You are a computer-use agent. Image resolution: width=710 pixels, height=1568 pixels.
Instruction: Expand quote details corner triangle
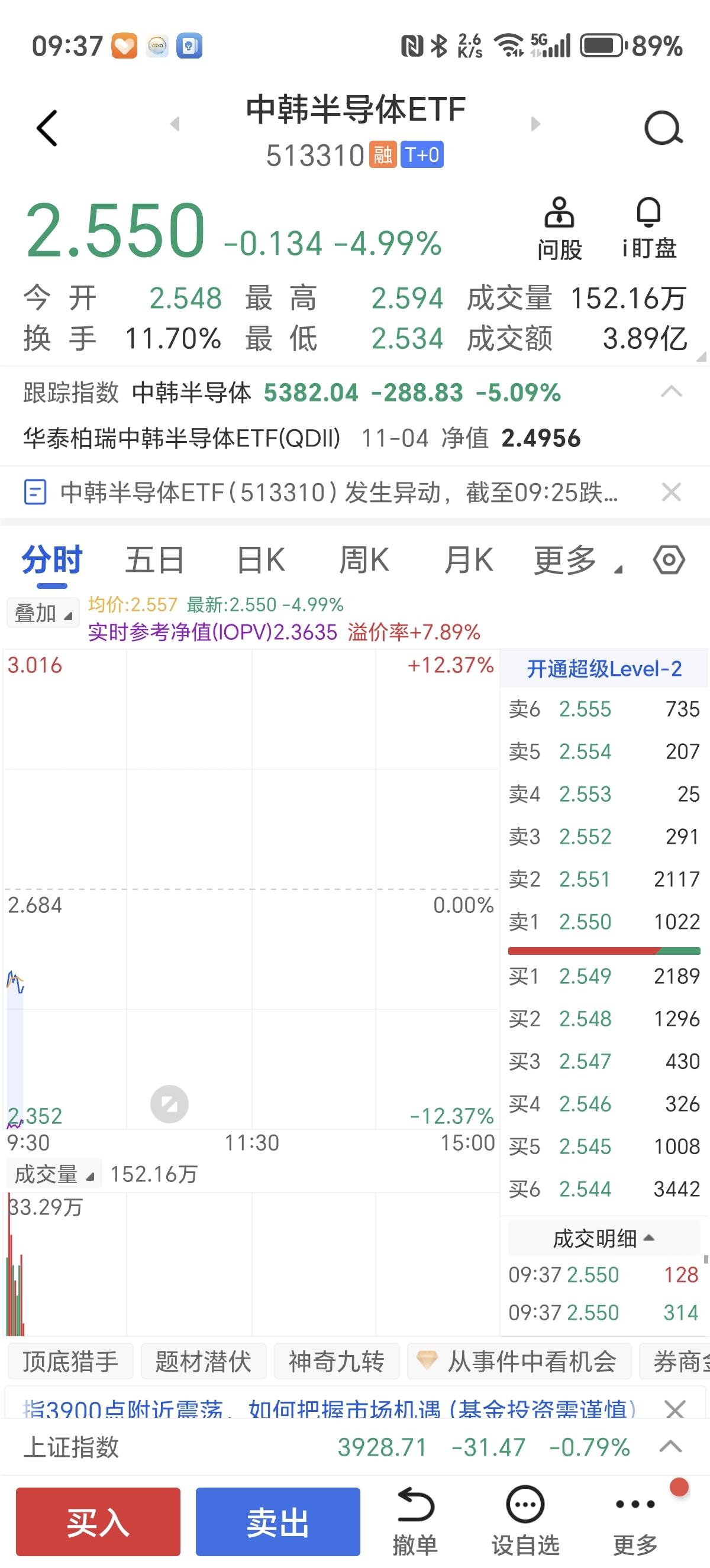point(702,357)
